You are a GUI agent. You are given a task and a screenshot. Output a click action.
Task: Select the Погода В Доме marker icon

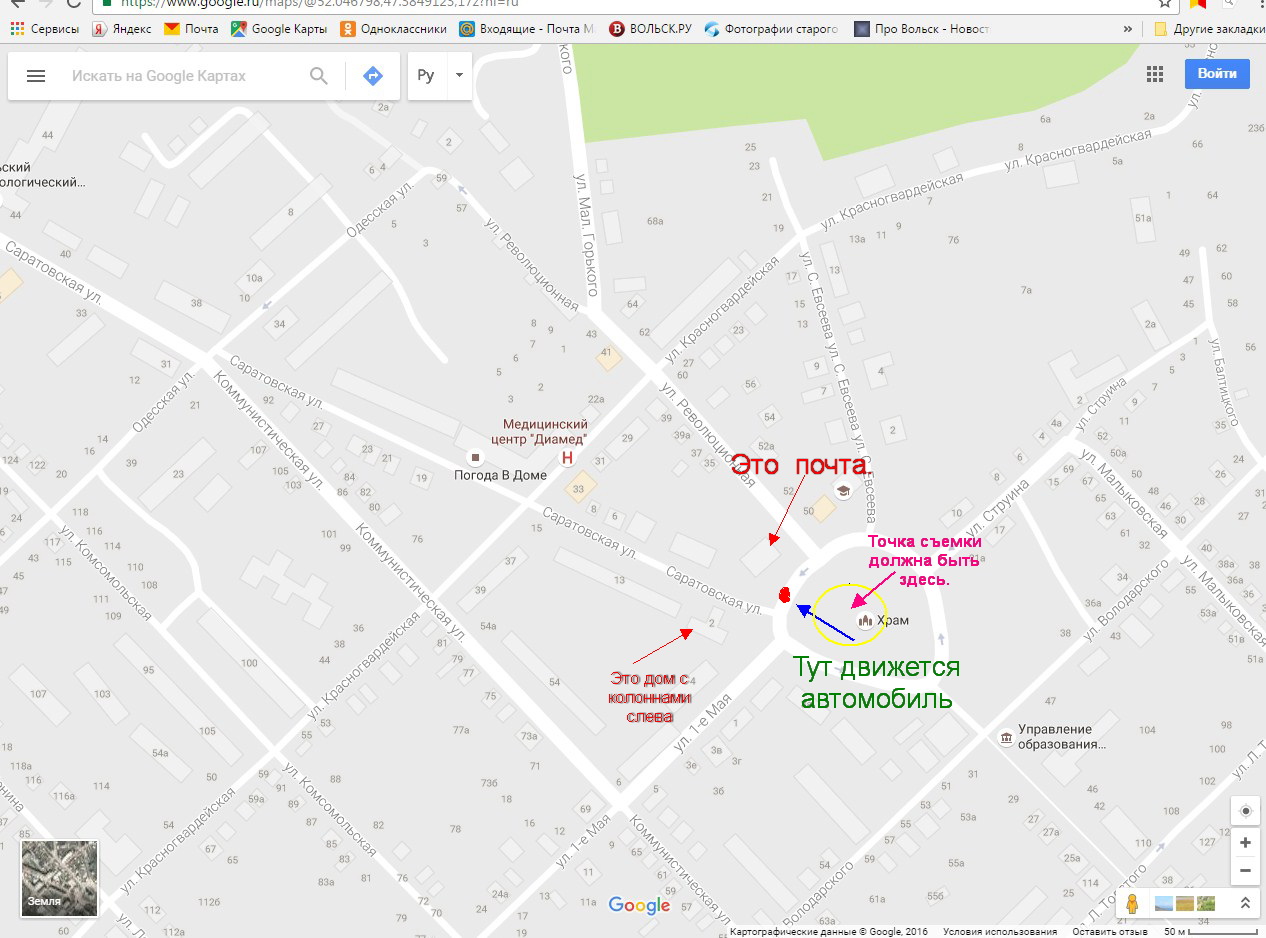click(475, 457)
